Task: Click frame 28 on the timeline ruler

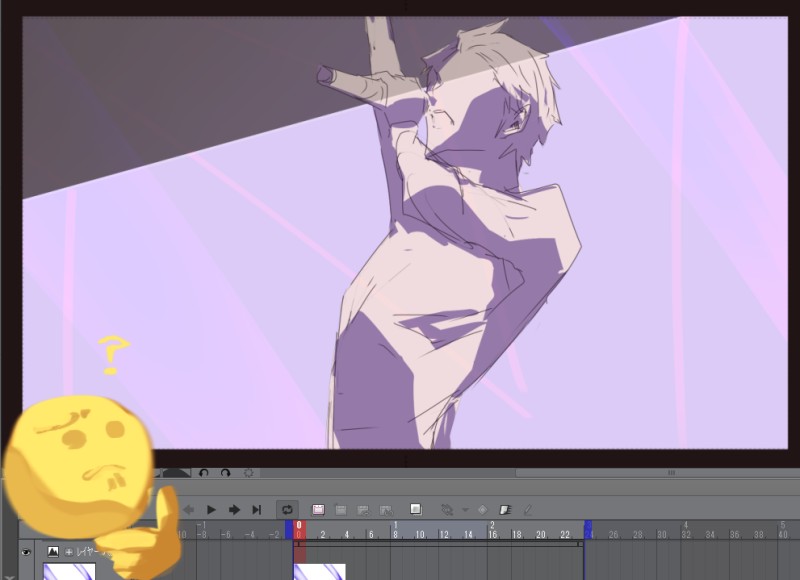Action: 638,535
